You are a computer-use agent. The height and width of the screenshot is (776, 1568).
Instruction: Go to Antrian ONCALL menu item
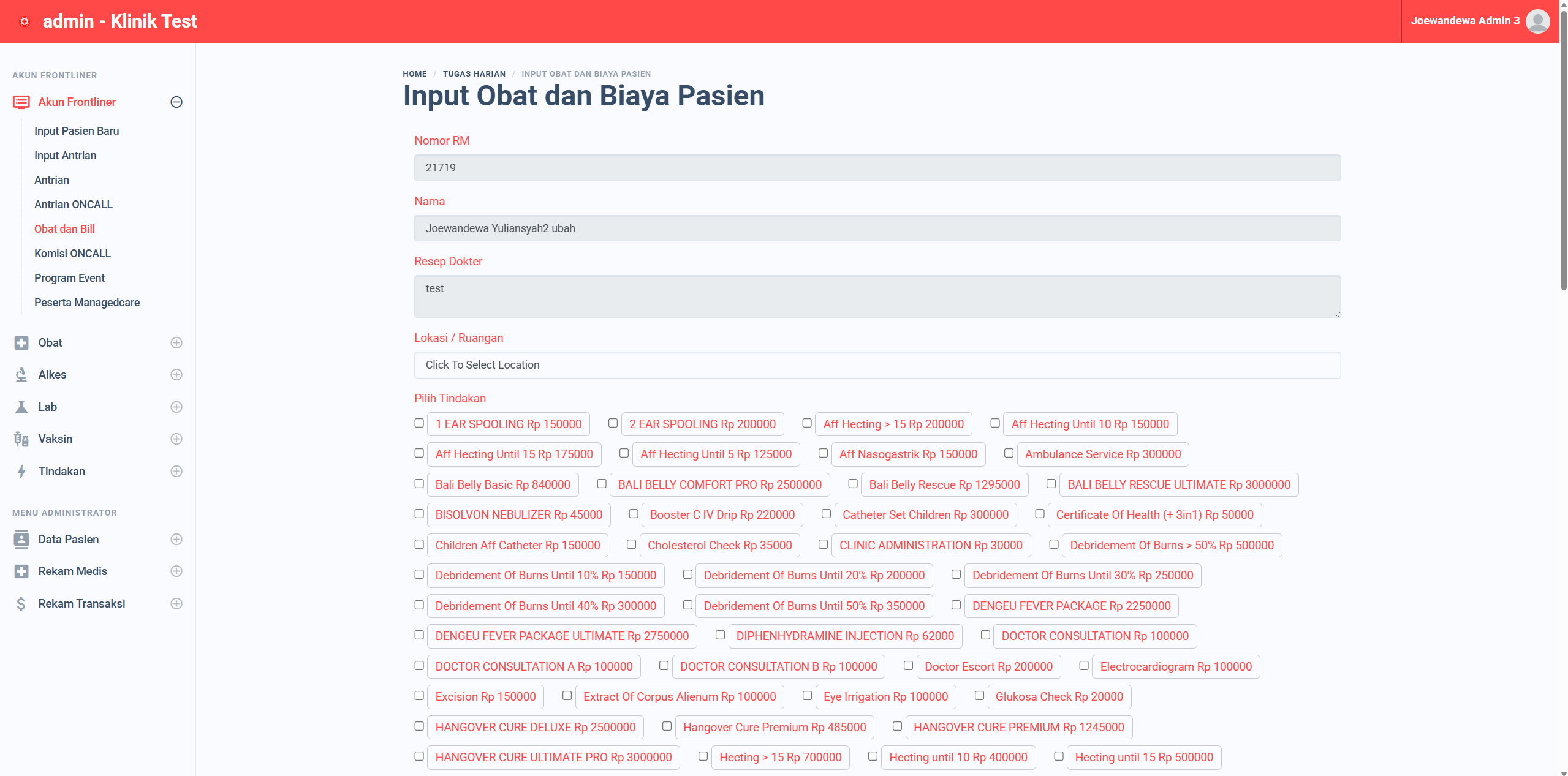(x=74, y=205)
